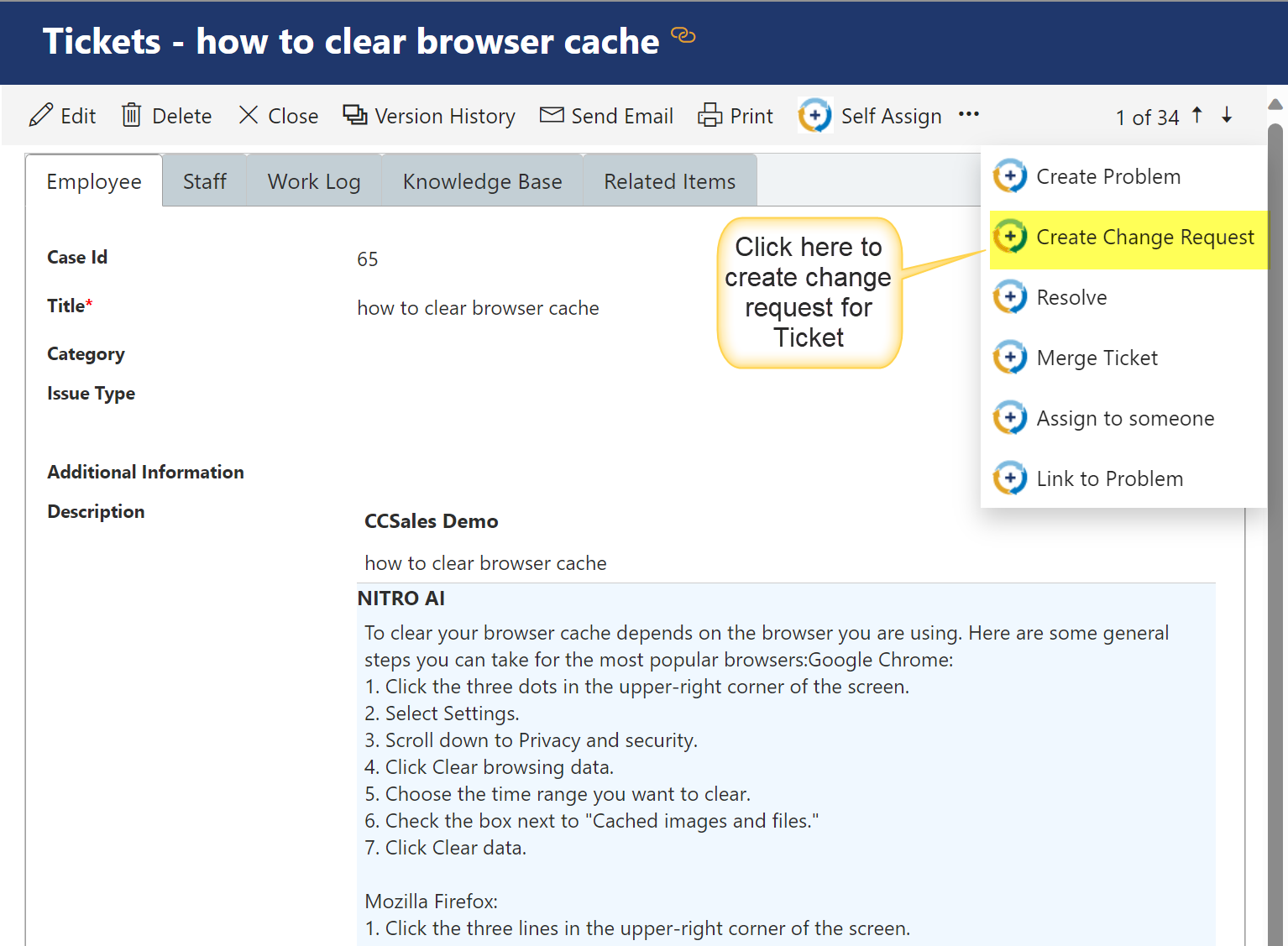Choose Merge Ticket from the dropdown
Viewport: 1288px width, 946px height.
point(1097,358)
